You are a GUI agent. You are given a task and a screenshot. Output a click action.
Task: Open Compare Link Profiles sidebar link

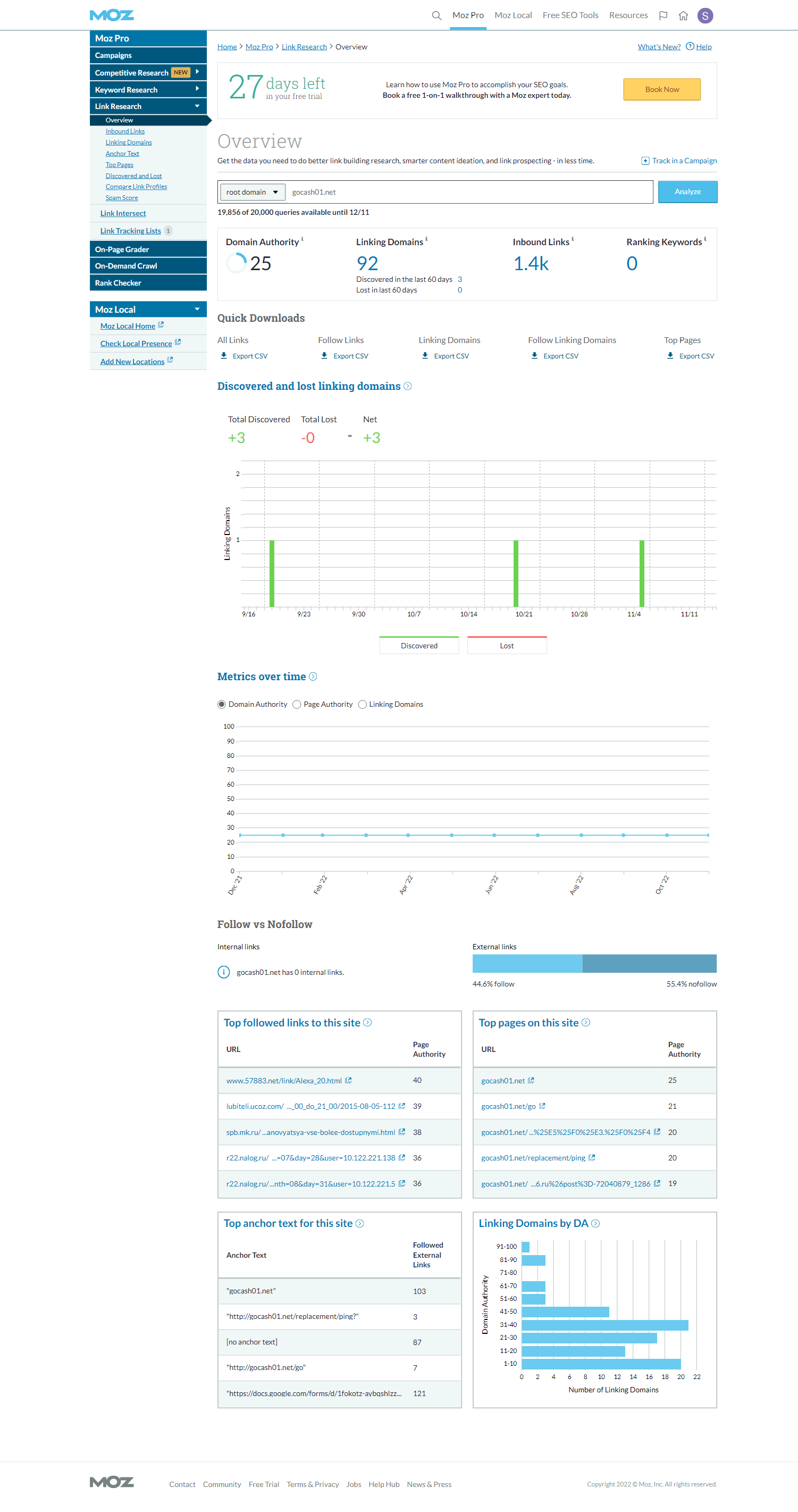[136, 187]
